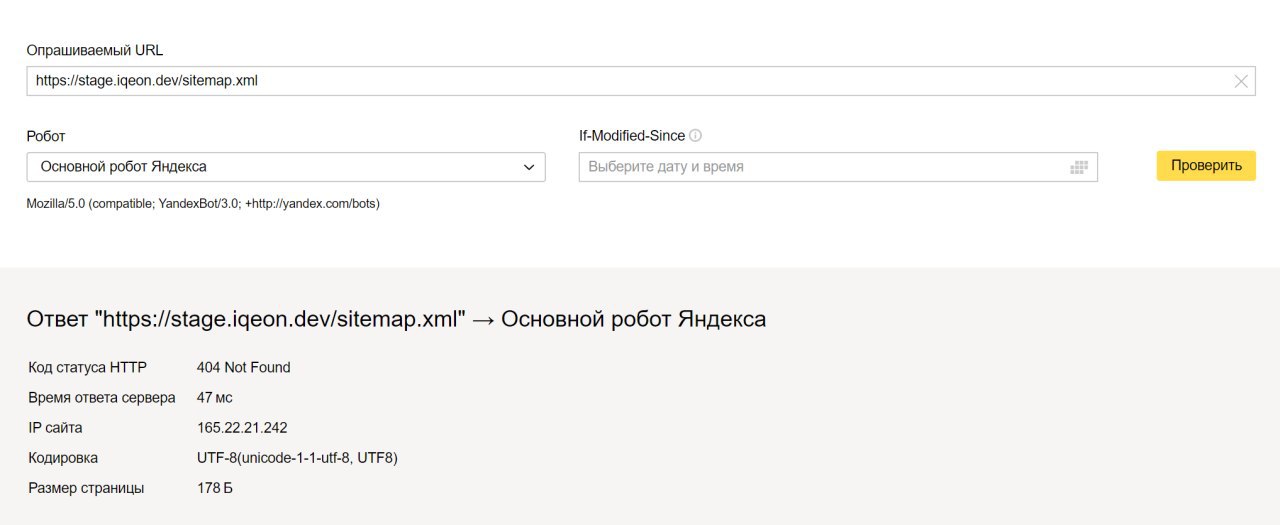Clear the requested URL with the X icon
The image size is (1280, 525).
(x=1241, y=82)
